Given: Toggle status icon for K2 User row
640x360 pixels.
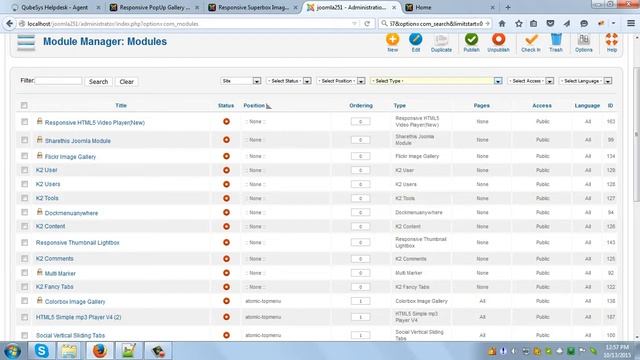Looking at the screenshot, I should tap(226, 170).
